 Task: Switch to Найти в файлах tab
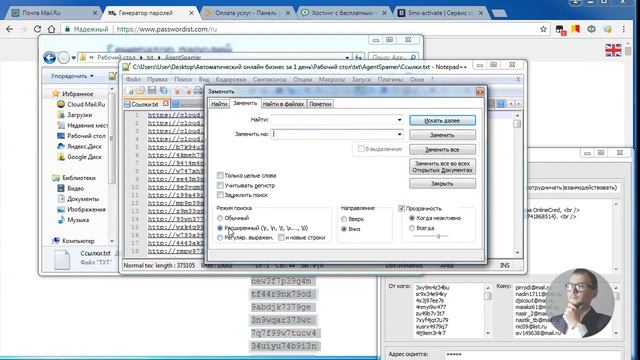[283, 104]
